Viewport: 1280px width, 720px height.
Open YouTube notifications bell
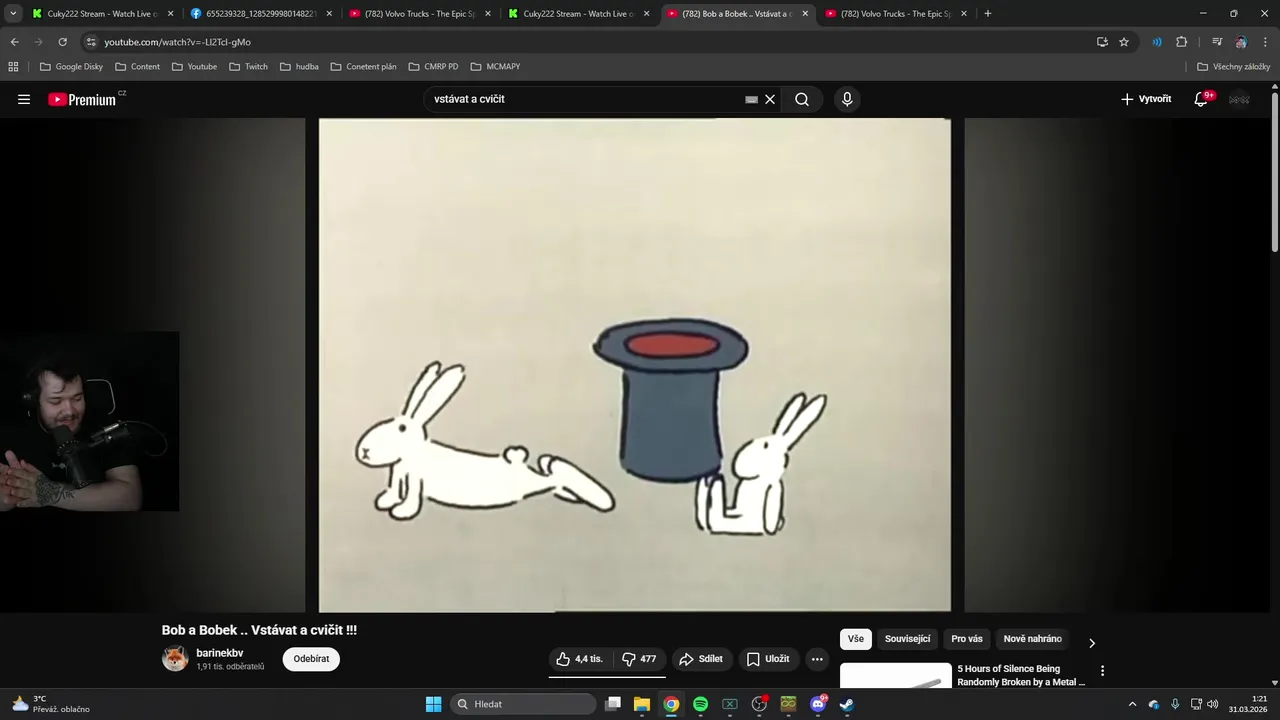pos(1201,99)
